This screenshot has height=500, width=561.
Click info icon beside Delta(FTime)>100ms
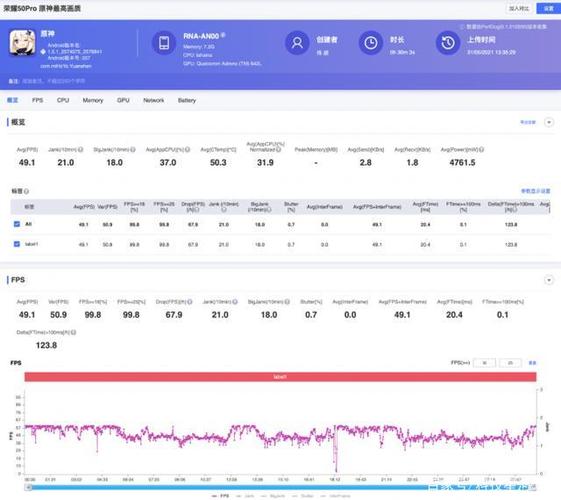click(73, 332)
